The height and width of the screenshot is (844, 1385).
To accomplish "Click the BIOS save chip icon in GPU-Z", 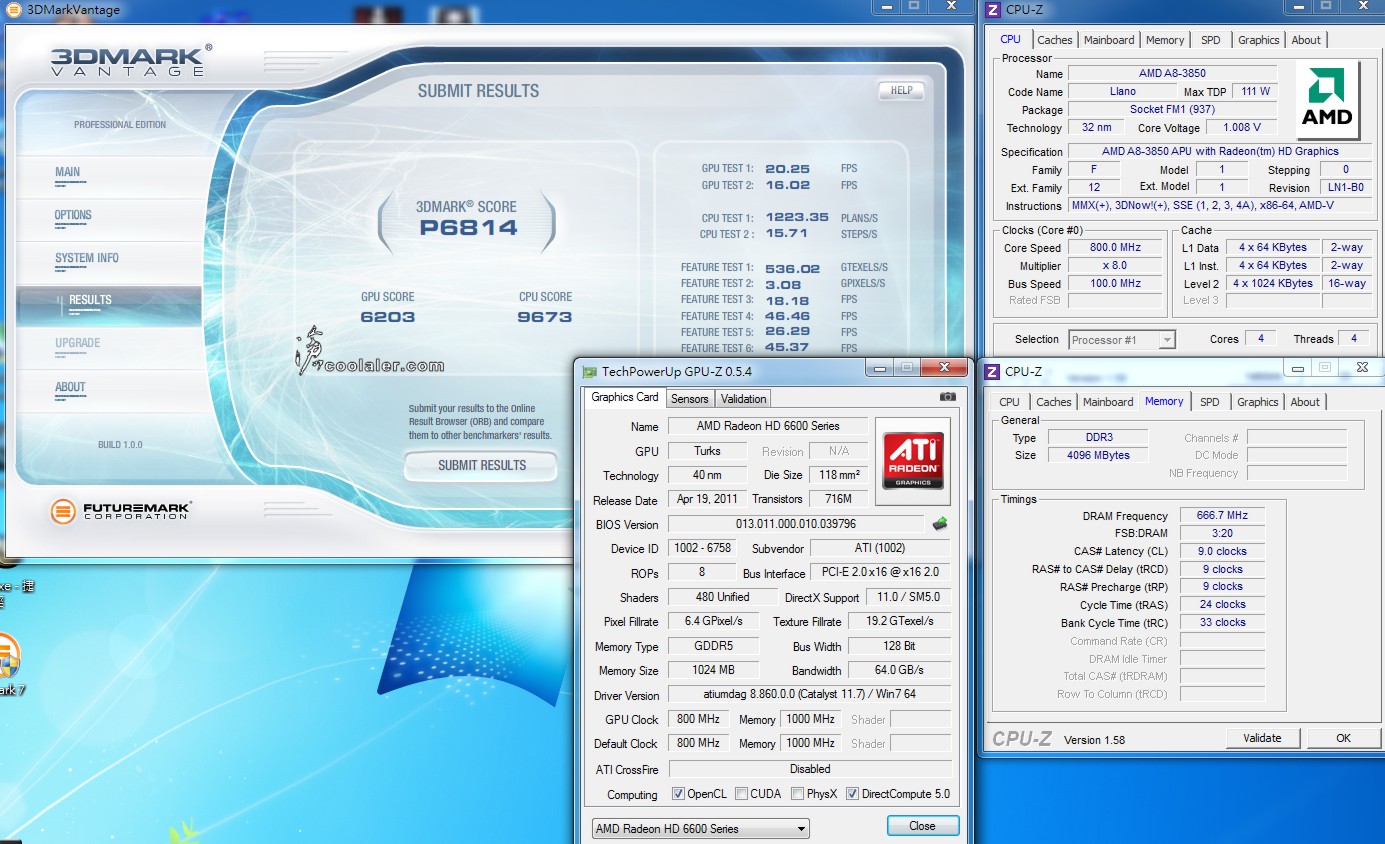I will click(940, 524).
